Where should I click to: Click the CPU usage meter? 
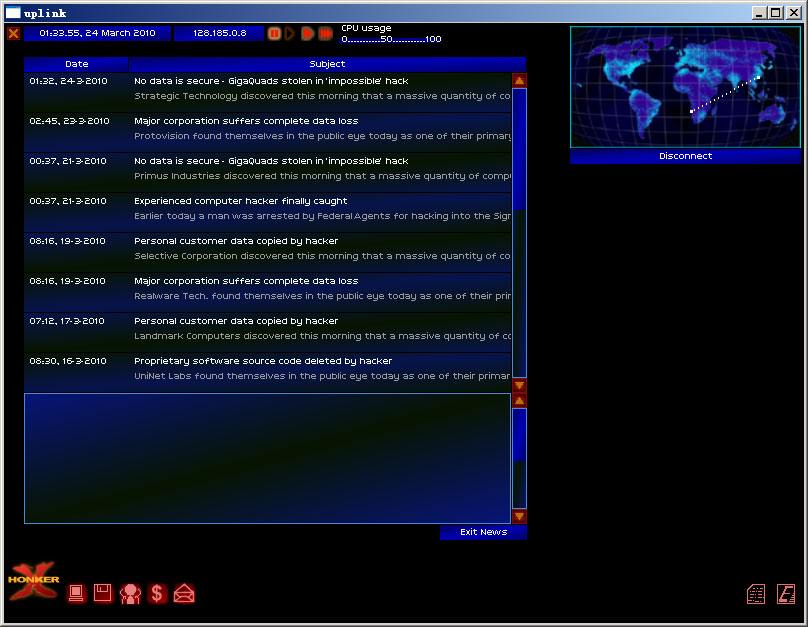click(391, 33)
